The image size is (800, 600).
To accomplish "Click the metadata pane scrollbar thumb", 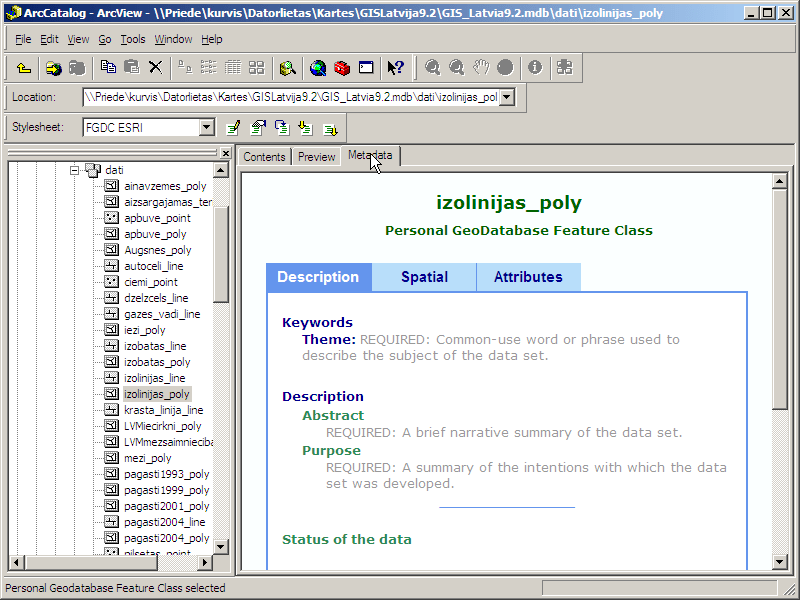I will 780,298.
